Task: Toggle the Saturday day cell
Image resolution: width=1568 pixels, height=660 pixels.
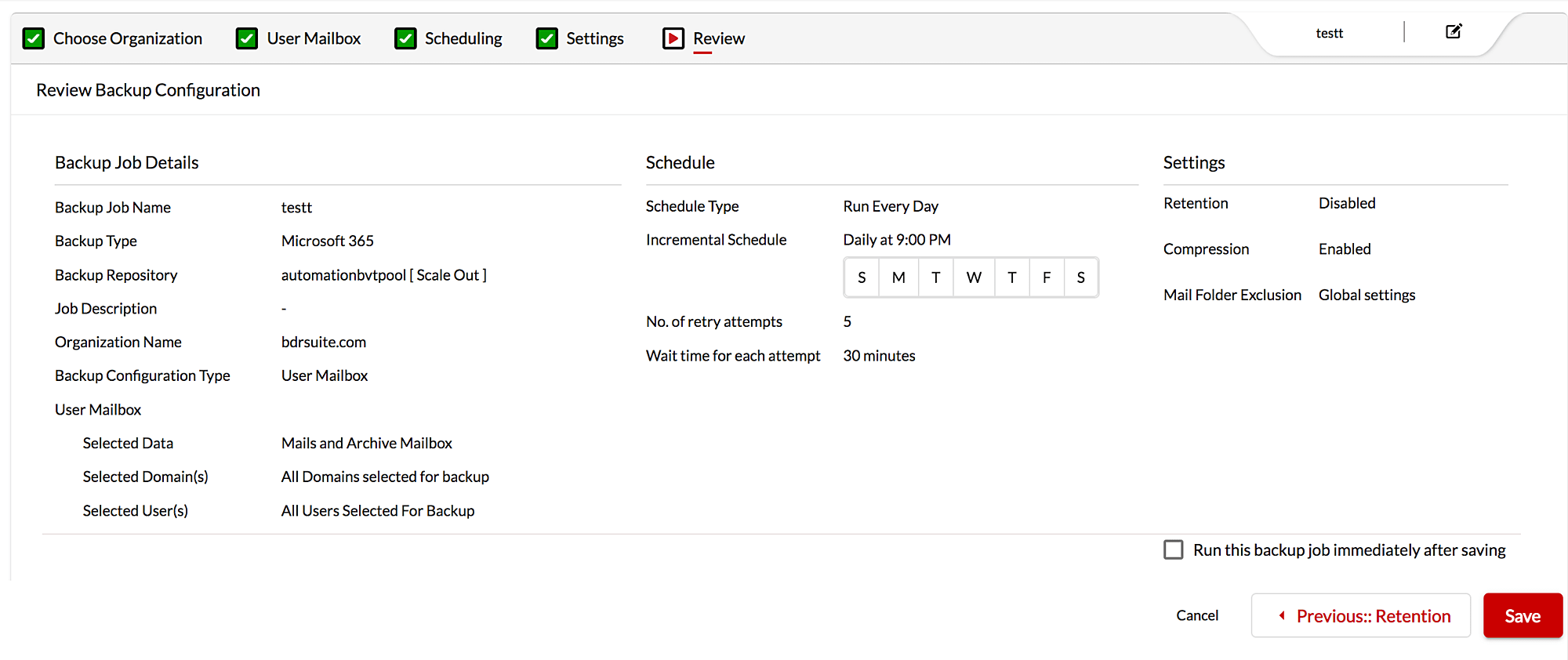Action: [x=1081, y=277]
